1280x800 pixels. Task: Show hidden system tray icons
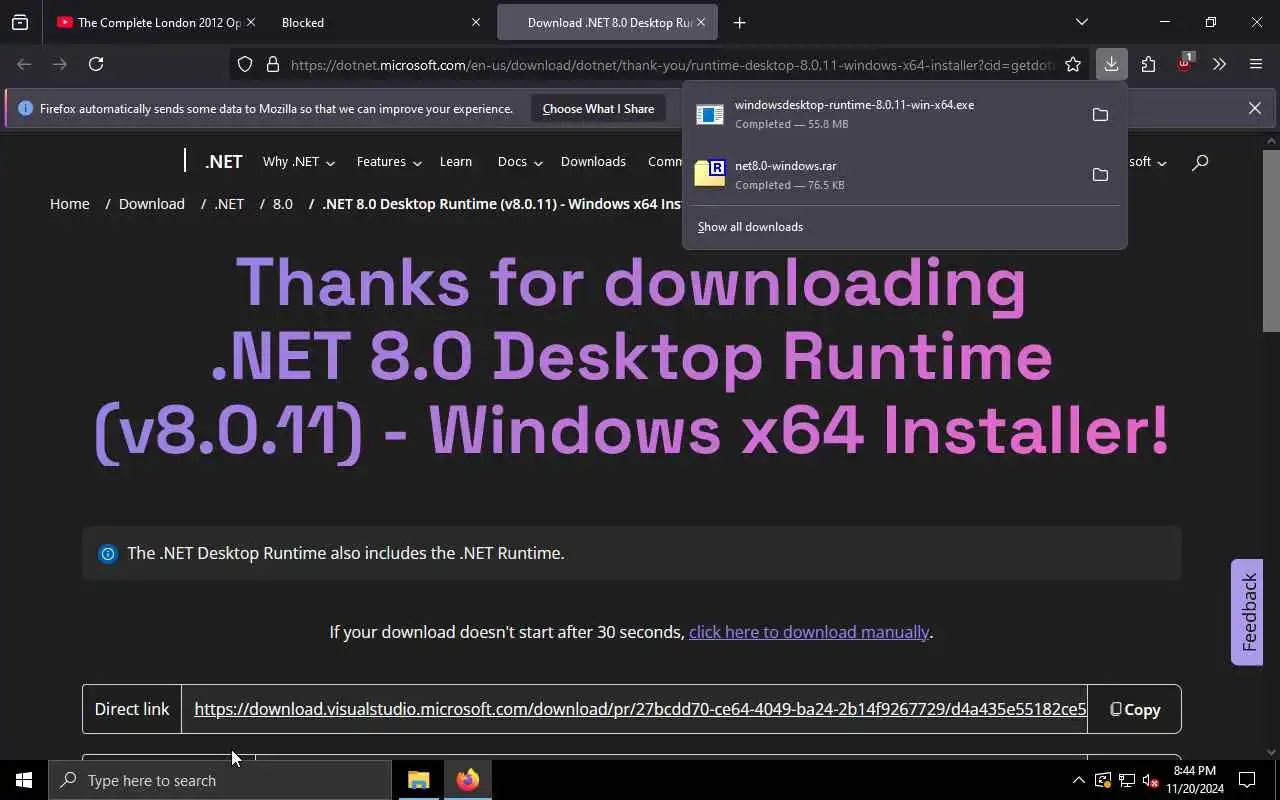1078,780
